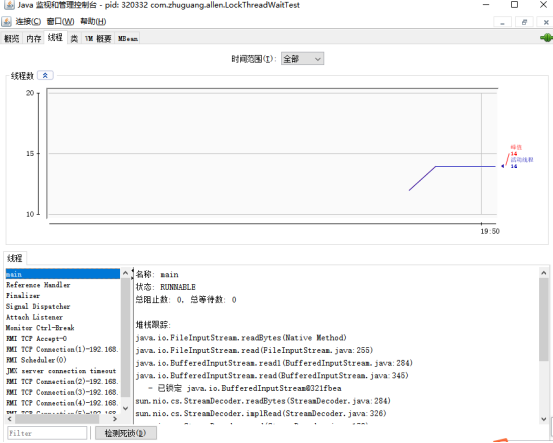Switch to the VM 概要 tab

pos(98,38)
